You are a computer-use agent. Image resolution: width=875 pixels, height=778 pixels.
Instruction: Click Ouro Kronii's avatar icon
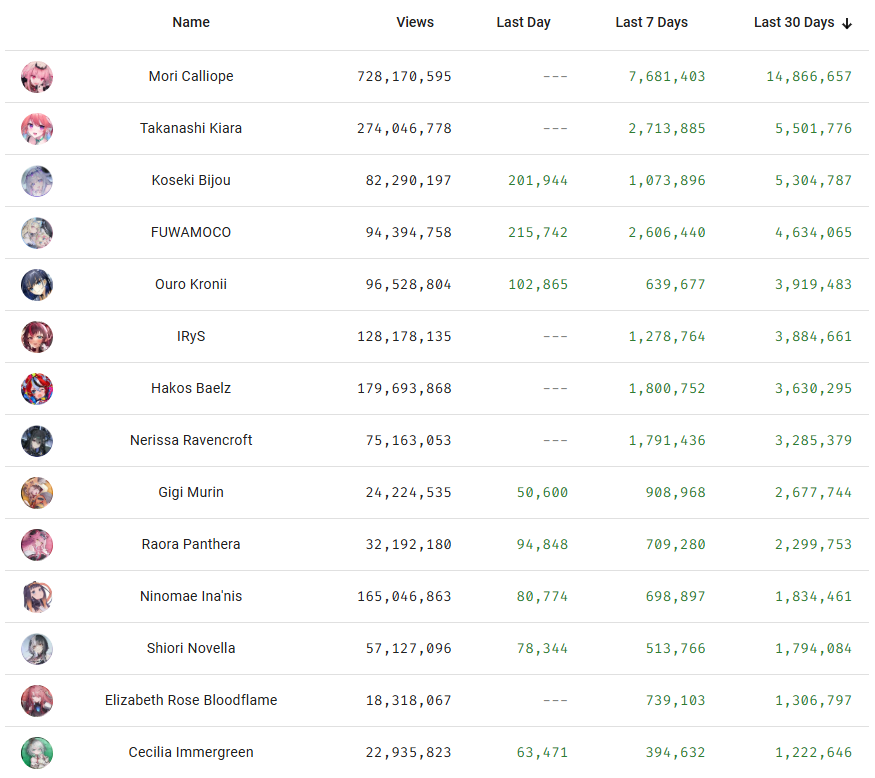(x=37, y=285)
